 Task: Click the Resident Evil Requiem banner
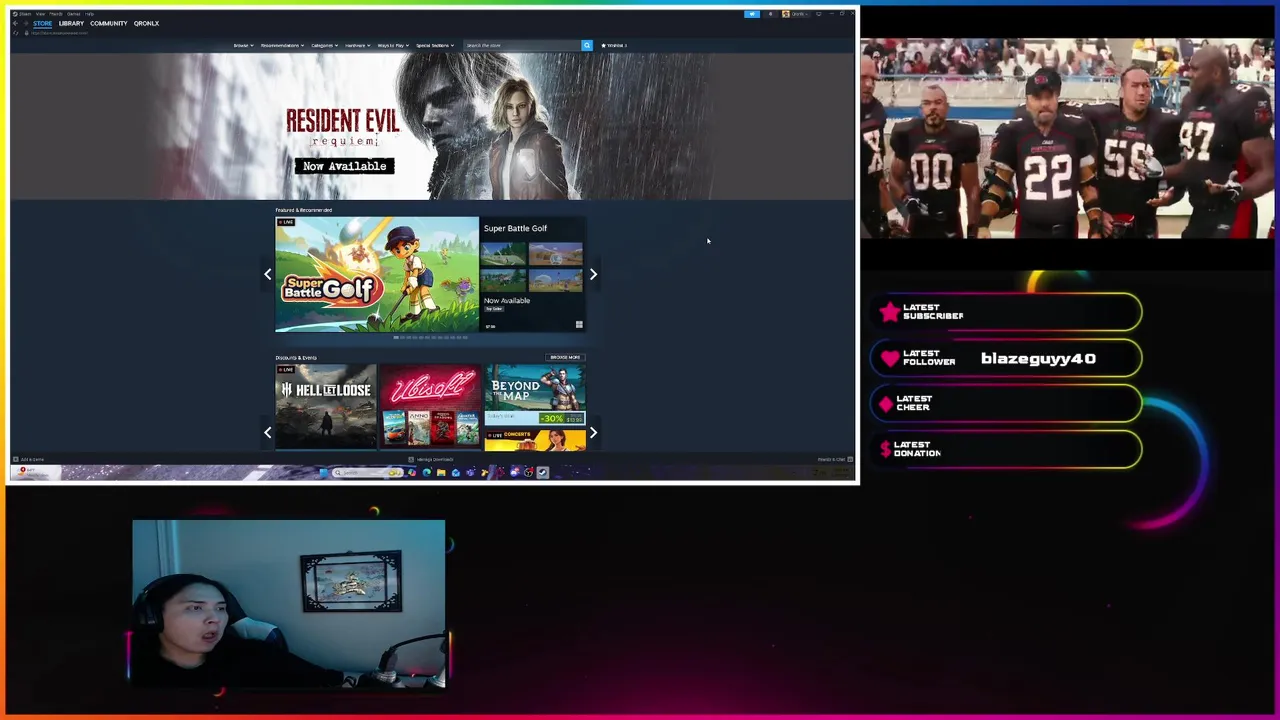[x=433, y=126]
